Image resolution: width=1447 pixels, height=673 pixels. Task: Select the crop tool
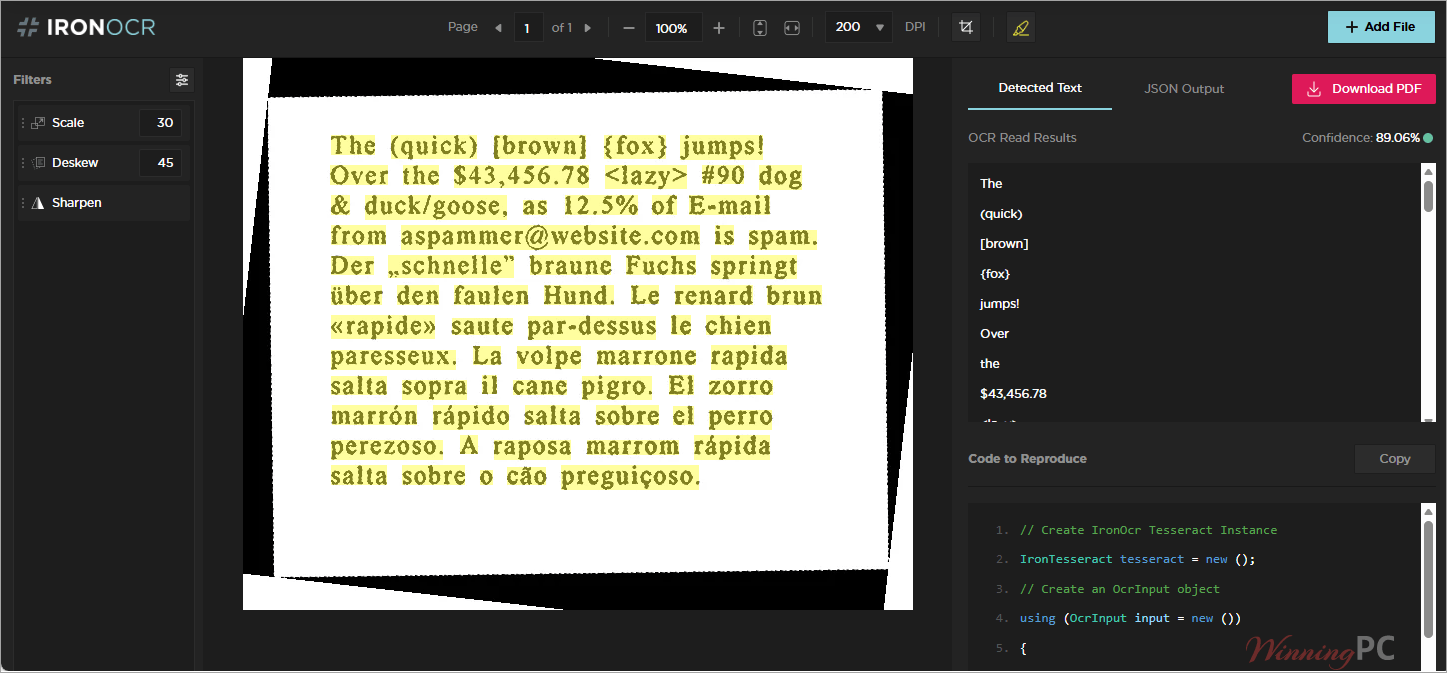point(965,28)
